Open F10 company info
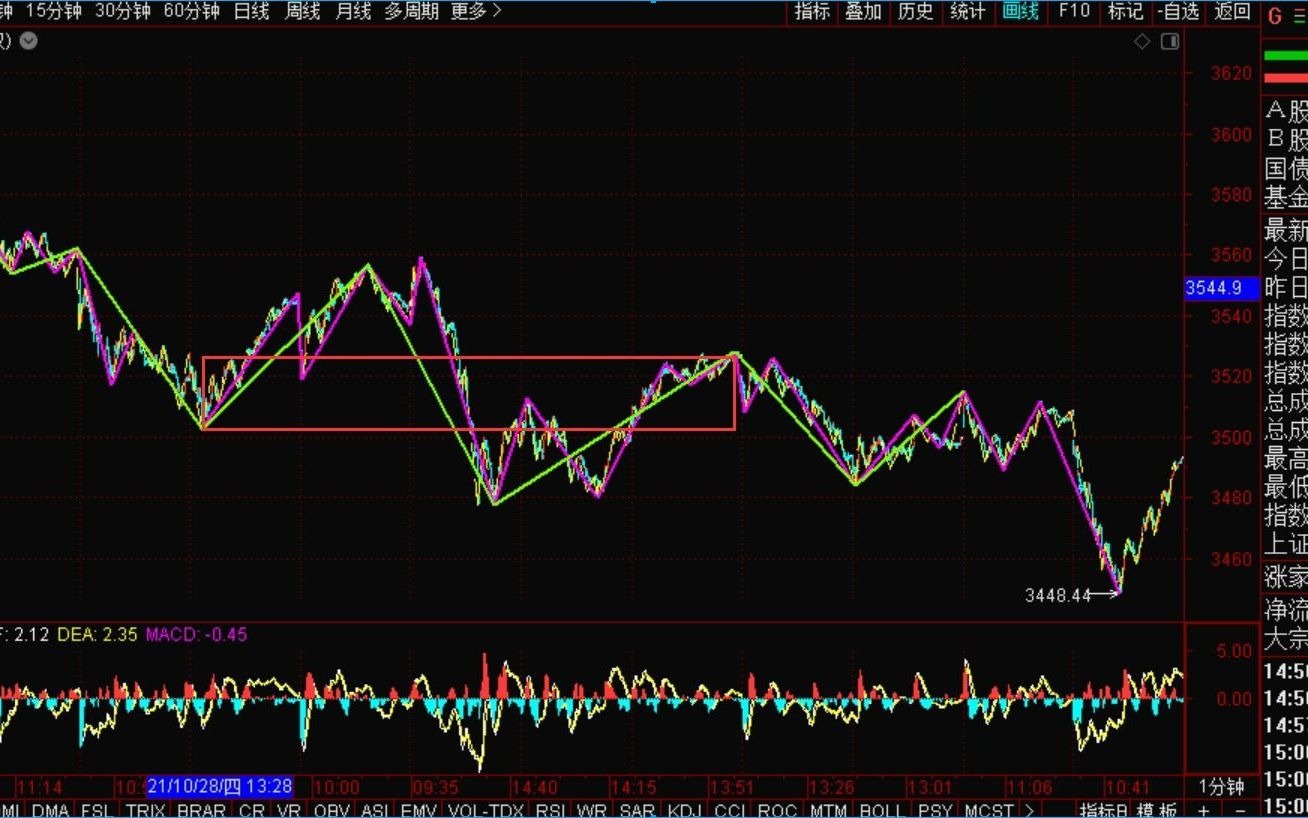The width and height of the screenshot is (1308, 818). click(1074, 11)
